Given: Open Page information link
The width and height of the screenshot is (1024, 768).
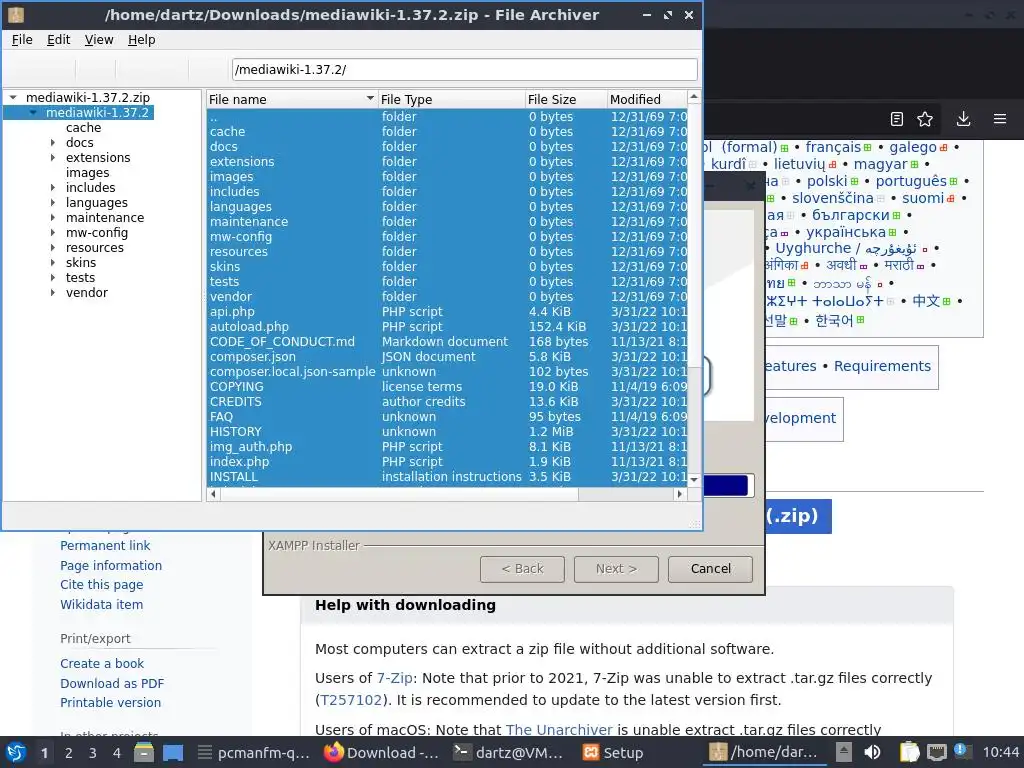Looking at the screenshot, I should pyautogui.click(x=111, y=566).
